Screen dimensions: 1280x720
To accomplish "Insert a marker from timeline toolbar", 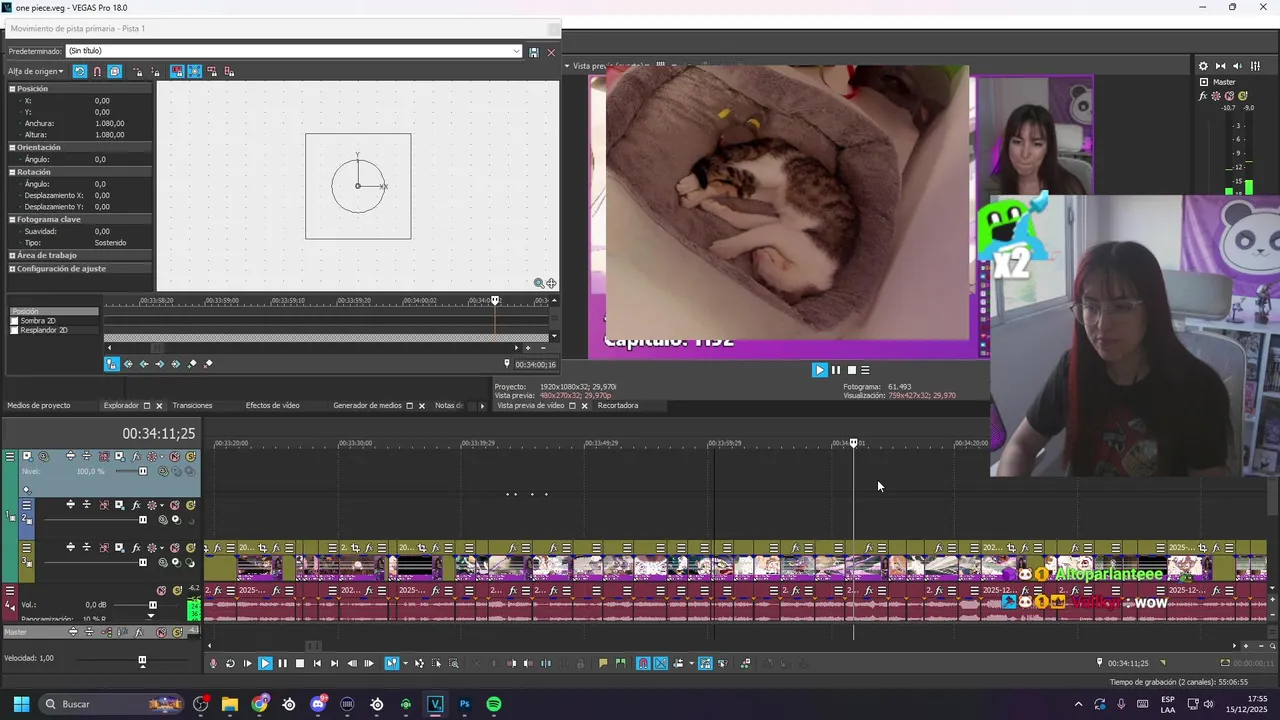I will pos(603,663).
